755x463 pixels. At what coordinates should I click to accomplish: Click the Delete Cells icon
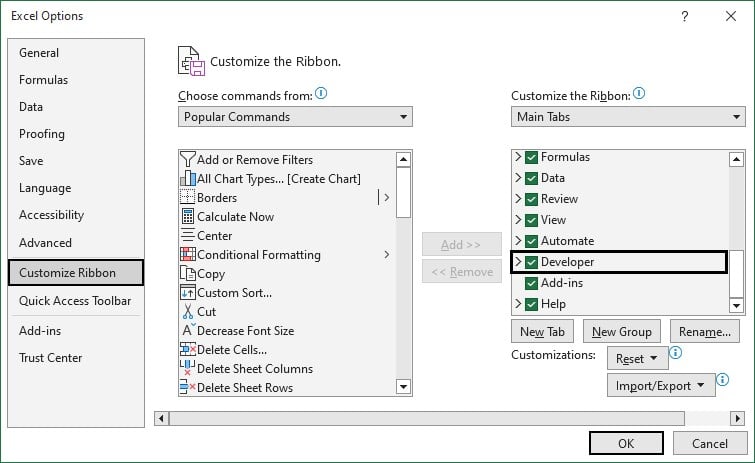[187, 349]
